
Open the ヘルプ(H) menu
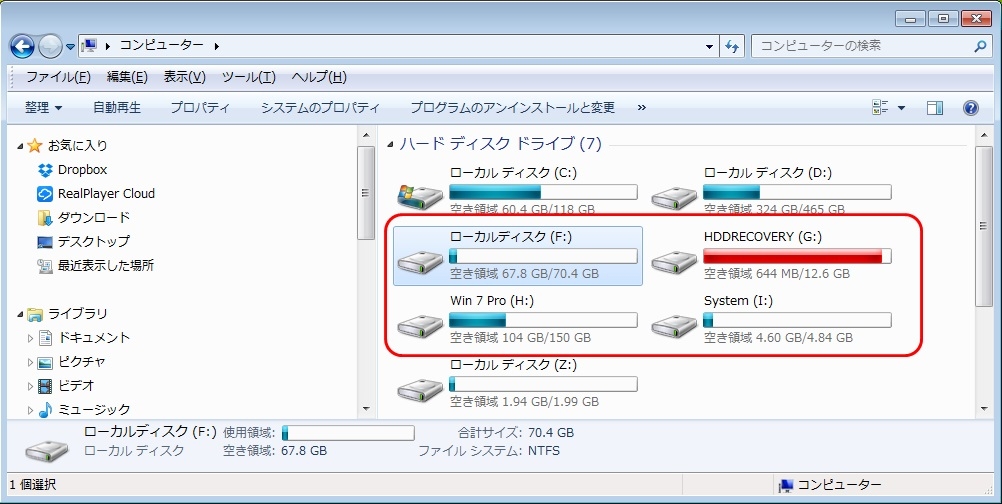tap(319, 77)
